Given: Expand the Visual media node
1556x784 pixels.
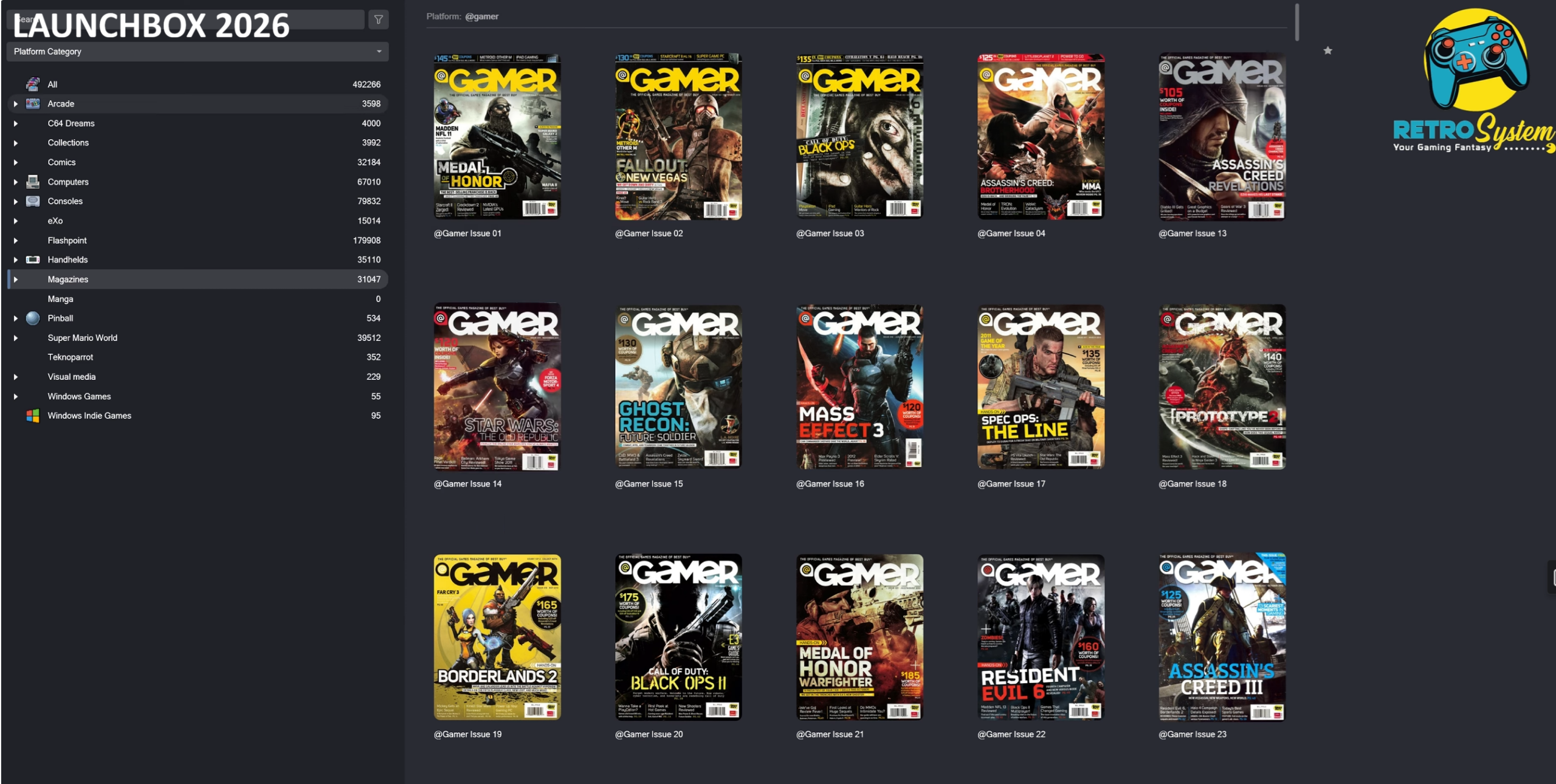Looking at the screenshot, I should 16,377.
